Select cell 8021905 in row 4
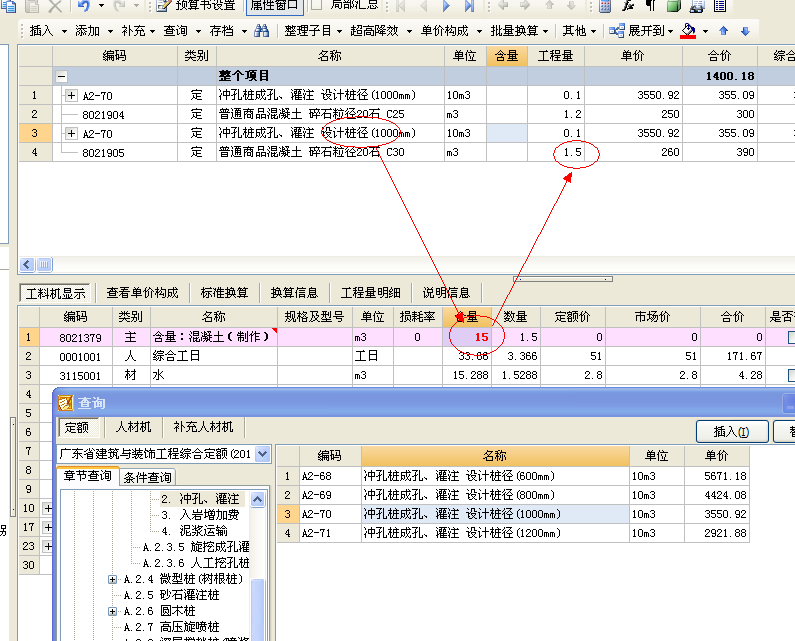Image resolution: width=795 pixels, height=641 pixels. pos(115,153)
